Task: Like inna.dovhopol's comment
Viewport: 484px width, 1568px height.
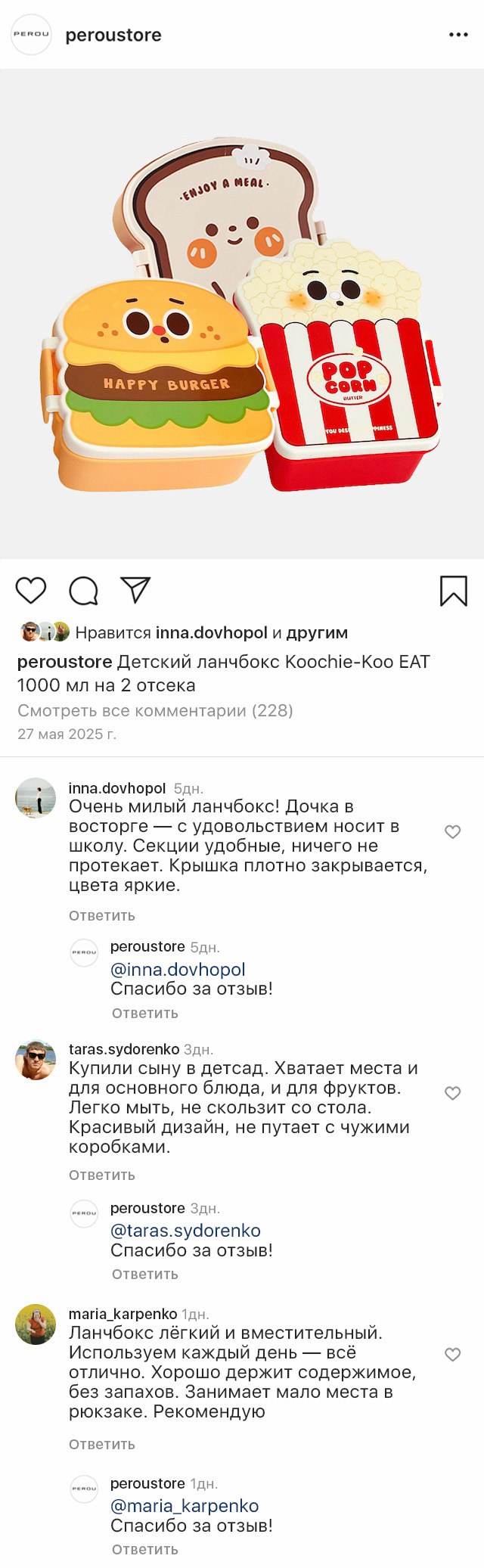Action: point(452,832)
